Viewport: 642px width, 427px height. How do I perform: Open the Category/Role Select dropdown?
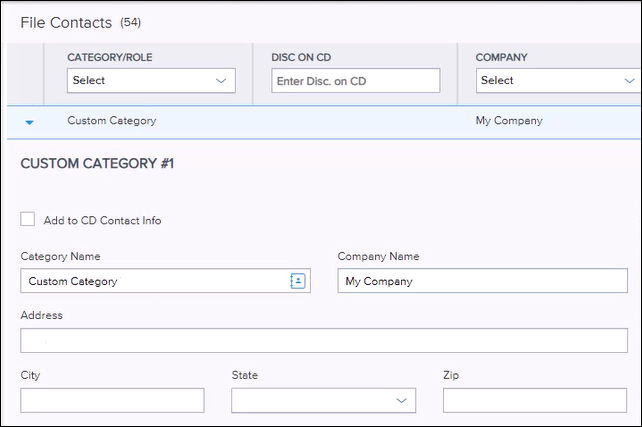point(151,80)
